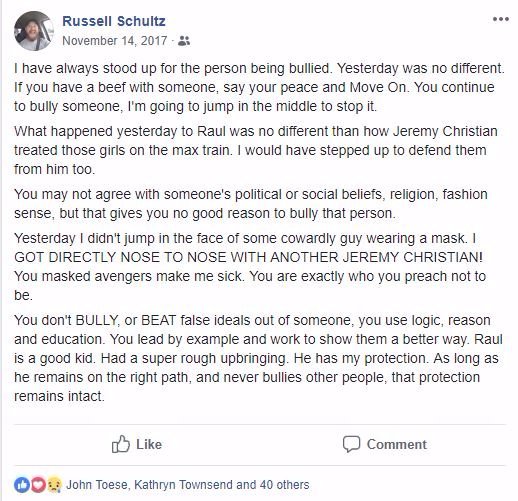Click the capitalized 'GOT DIRECTLY NOSE TO NOSE' line

point(248,257)
